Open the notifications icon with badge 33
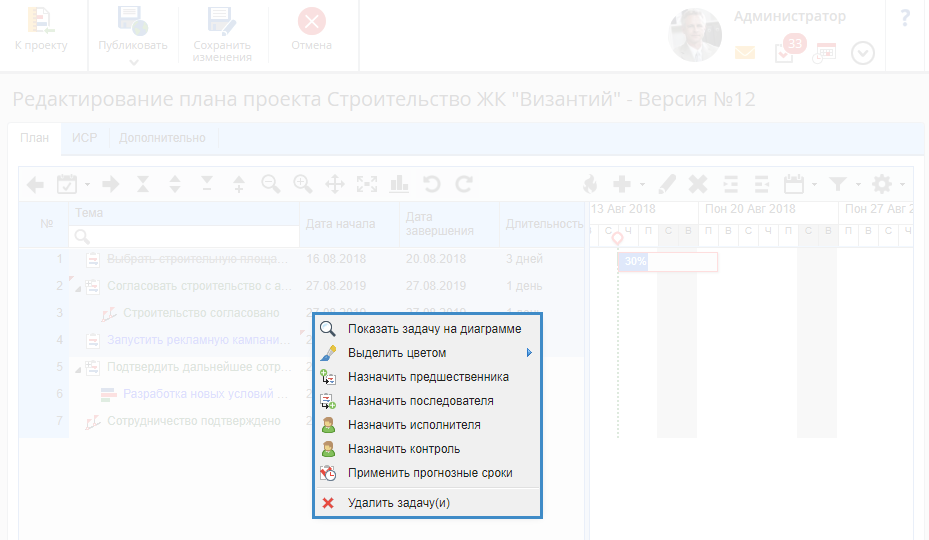This screenshot has height=540, width=929. pos(787,52)
